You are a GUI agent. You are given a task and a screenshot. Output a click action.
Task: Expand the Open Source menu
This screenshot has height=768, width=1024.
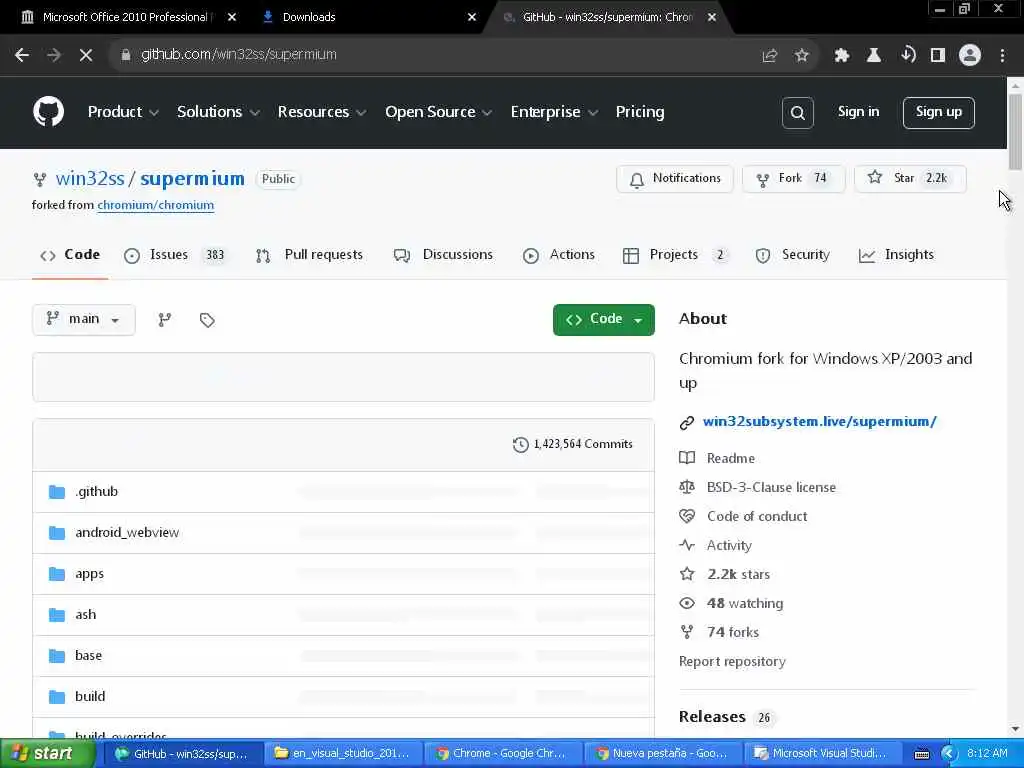(438, 112)
